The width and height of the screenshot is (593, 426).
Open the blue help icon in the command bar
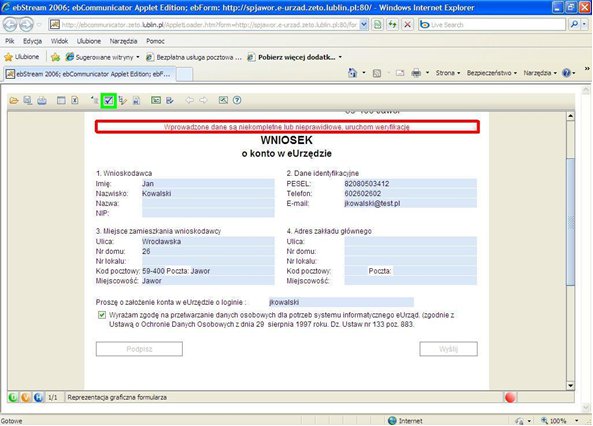click(x=567, y=73)
